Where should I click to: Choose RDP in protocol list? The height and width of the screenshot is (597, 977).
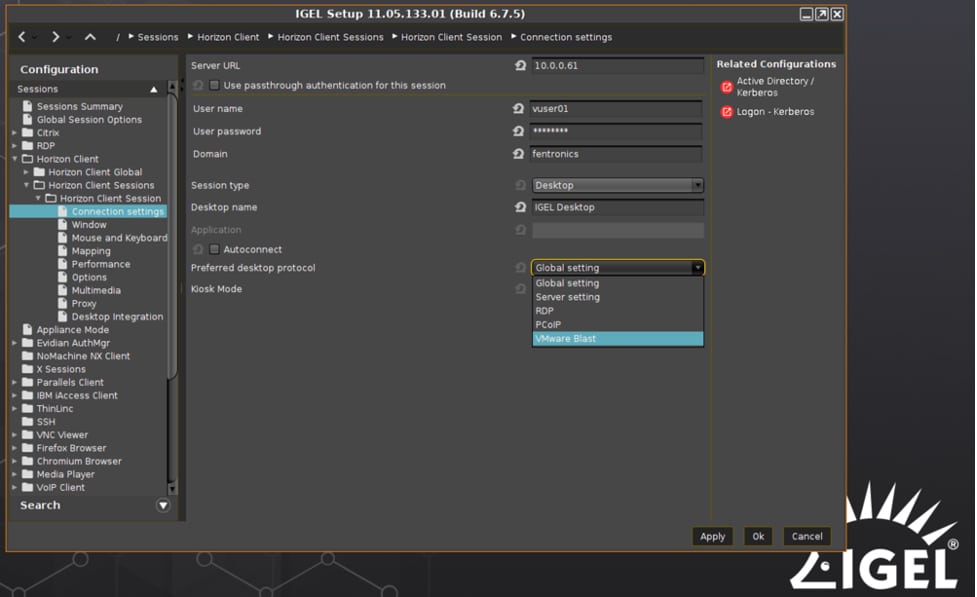pos(617,311)
